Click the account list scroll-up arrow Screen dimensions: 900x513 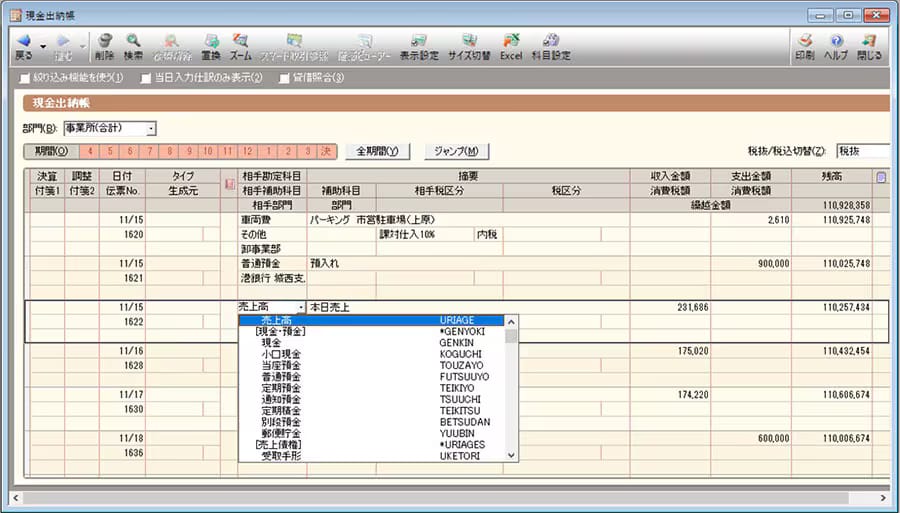[511, 321]
